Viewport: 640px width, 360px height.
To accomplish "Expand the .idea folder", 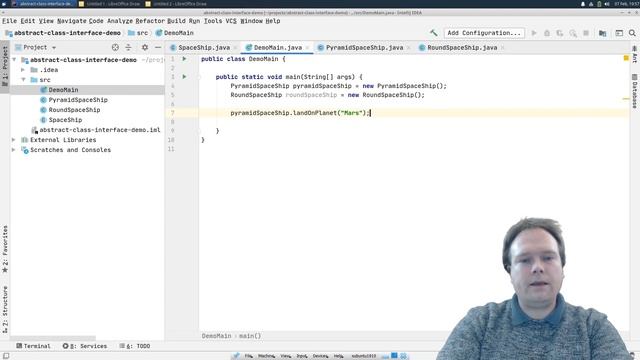I will point(23,70).
